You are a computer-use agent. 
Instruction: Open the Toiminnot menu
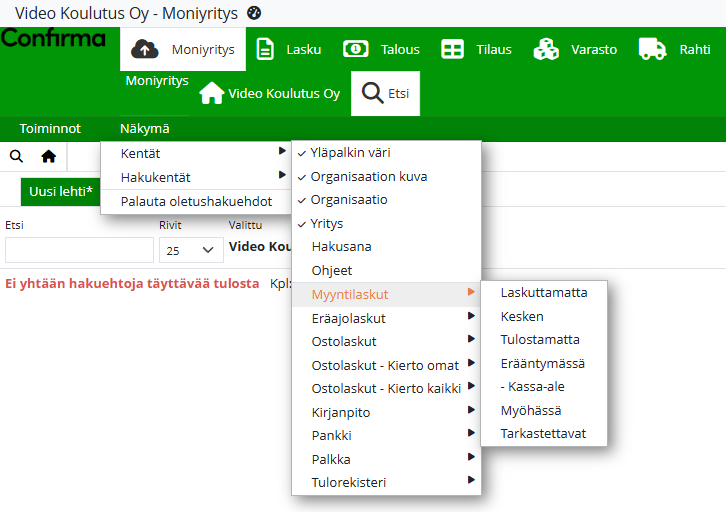50,128
